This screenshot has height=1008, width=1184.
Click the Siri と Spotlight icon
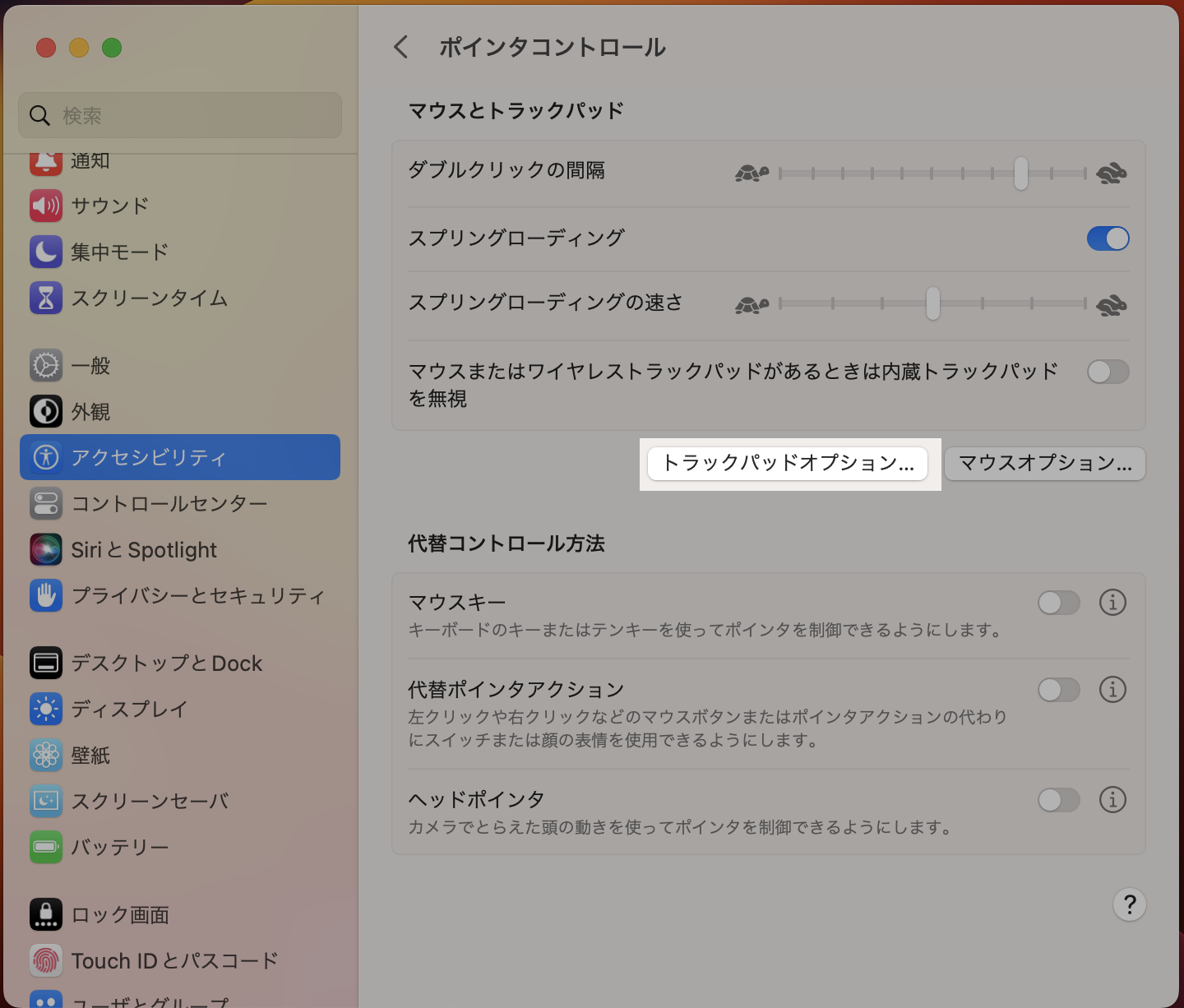[x=46, y=549]
